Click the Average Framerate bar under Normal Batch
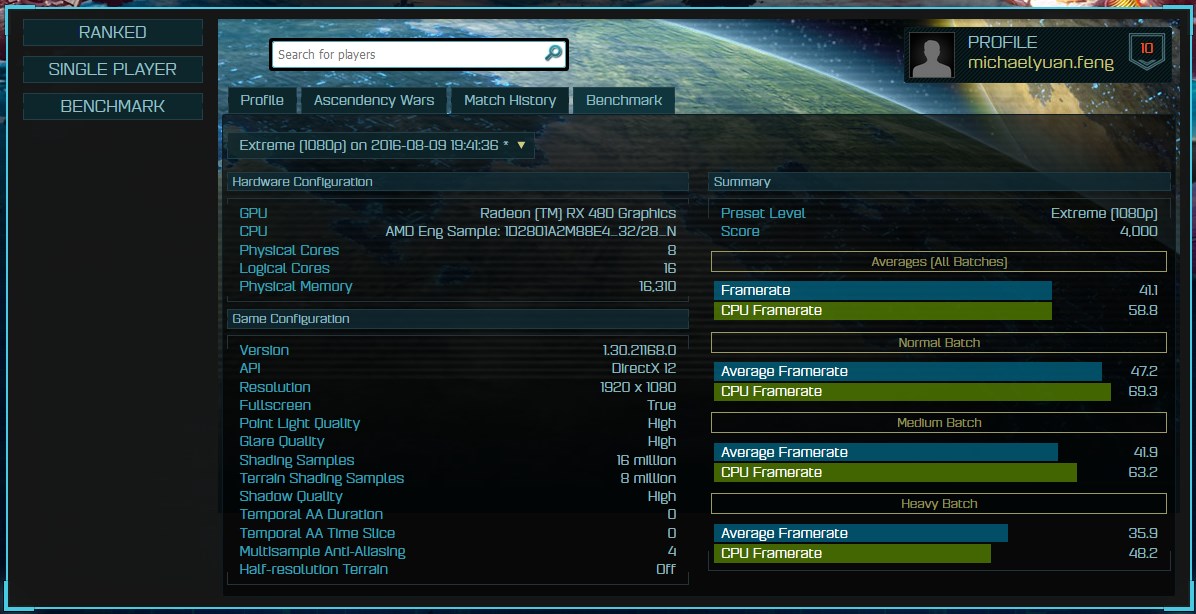 [907, 371]
